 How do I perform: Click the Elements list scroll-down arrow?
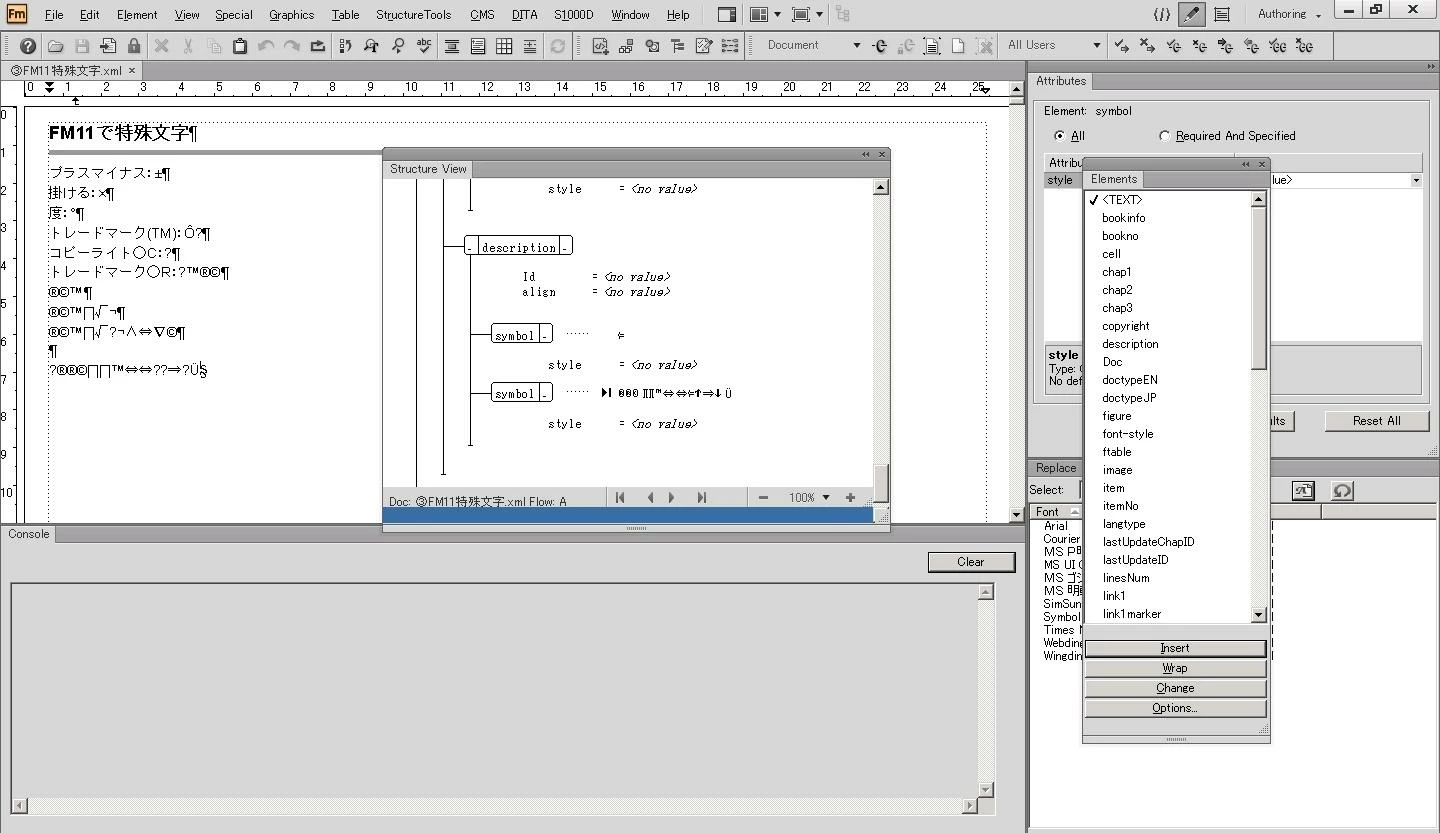(1259, 615)
